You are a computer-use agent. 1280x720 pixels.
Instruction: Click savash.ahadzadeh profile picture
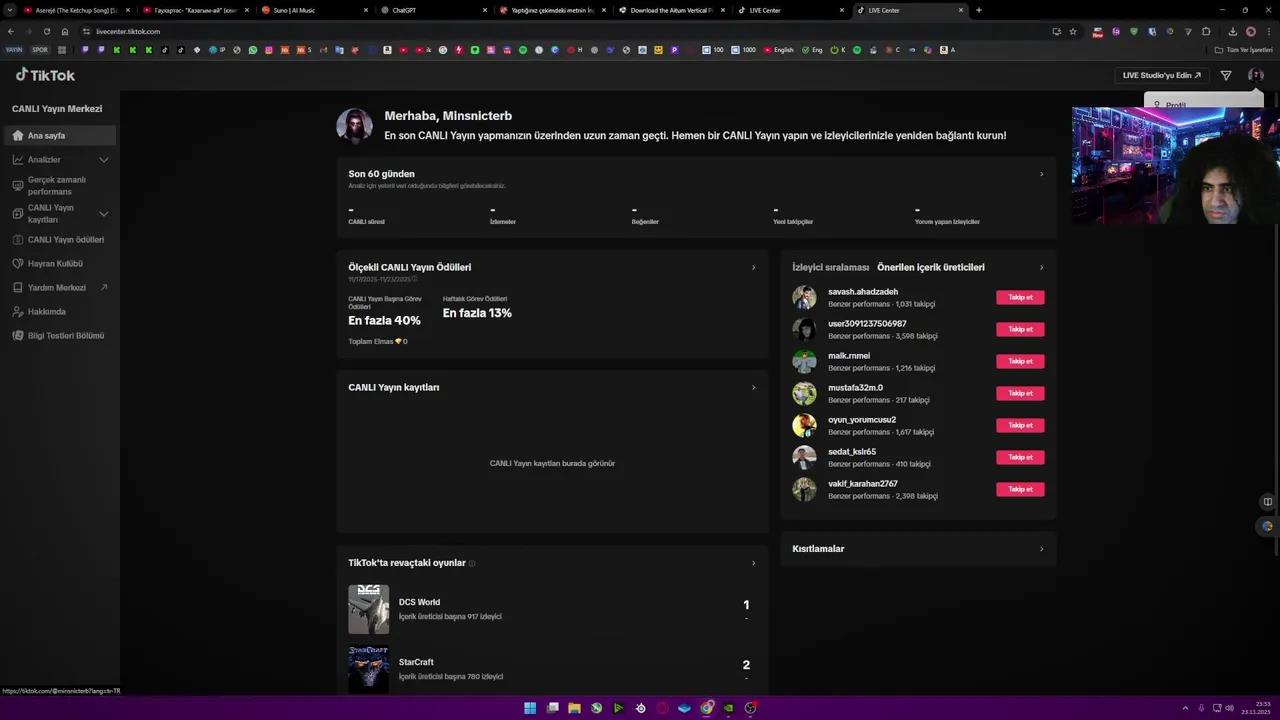point(804,297)
